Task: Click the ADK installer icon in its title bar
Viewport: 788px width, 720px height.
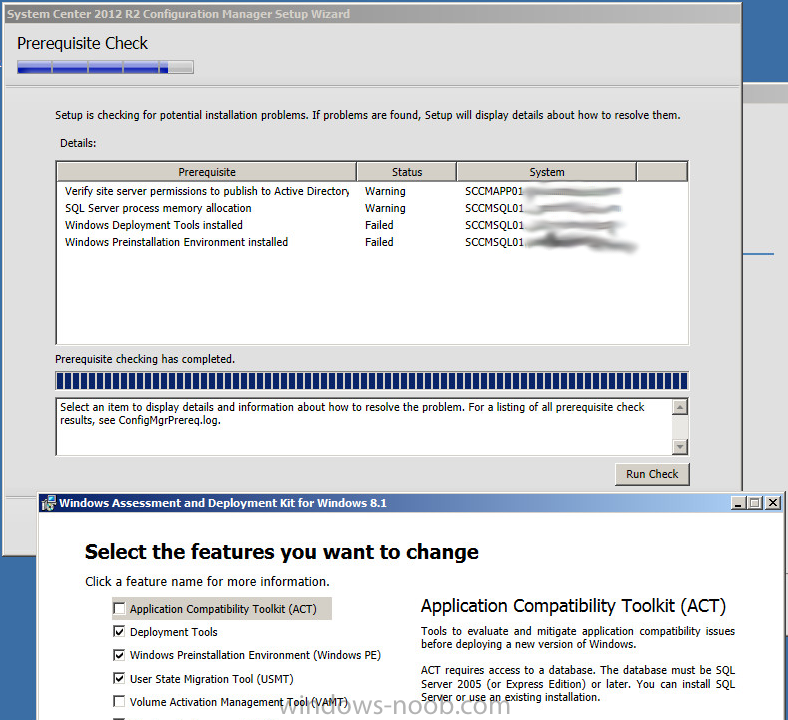Action: tap(49, 503)
